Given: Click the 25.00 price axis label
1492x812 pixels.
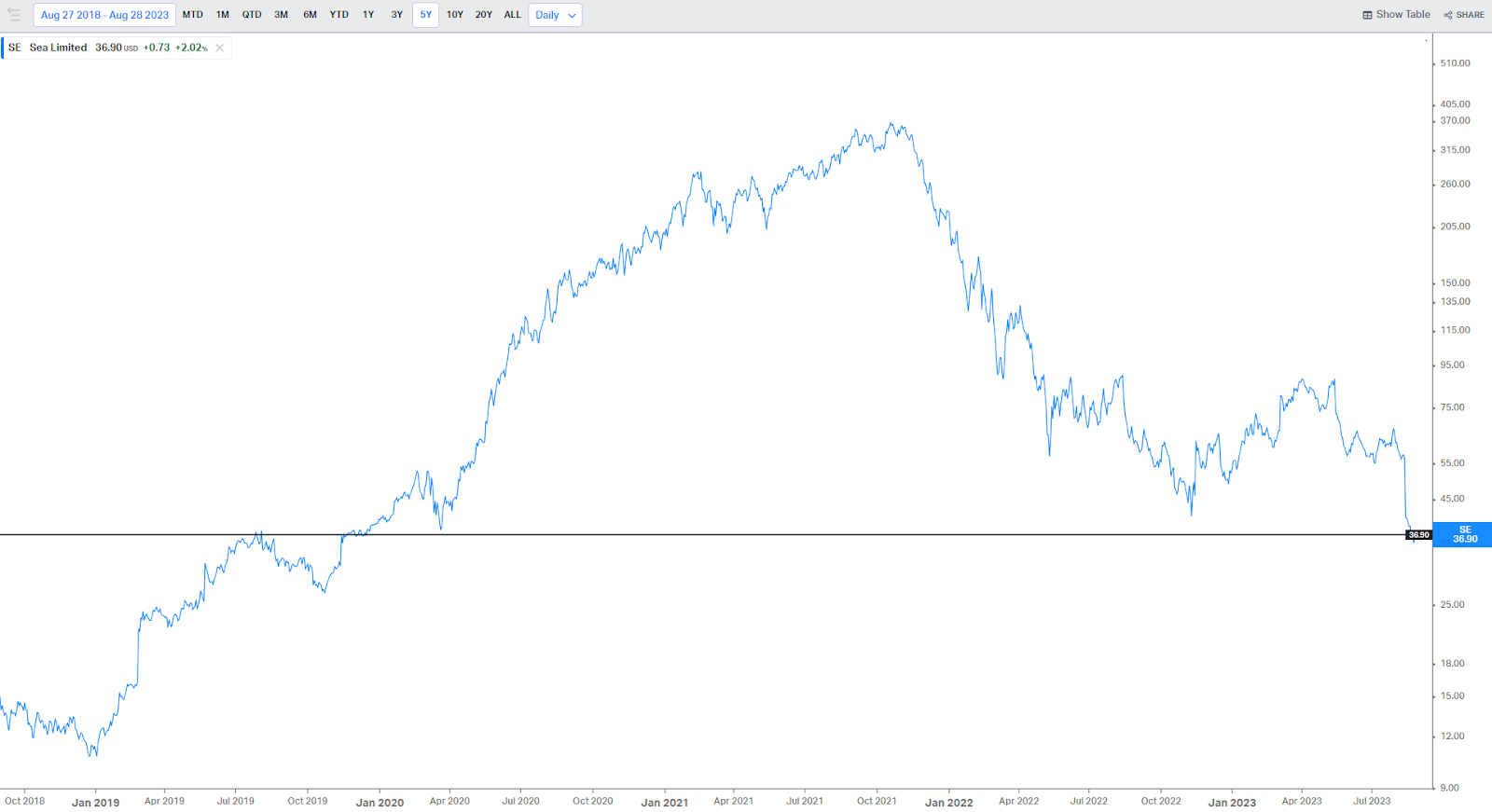Looking at the screenshot, I should point(1452,604).
